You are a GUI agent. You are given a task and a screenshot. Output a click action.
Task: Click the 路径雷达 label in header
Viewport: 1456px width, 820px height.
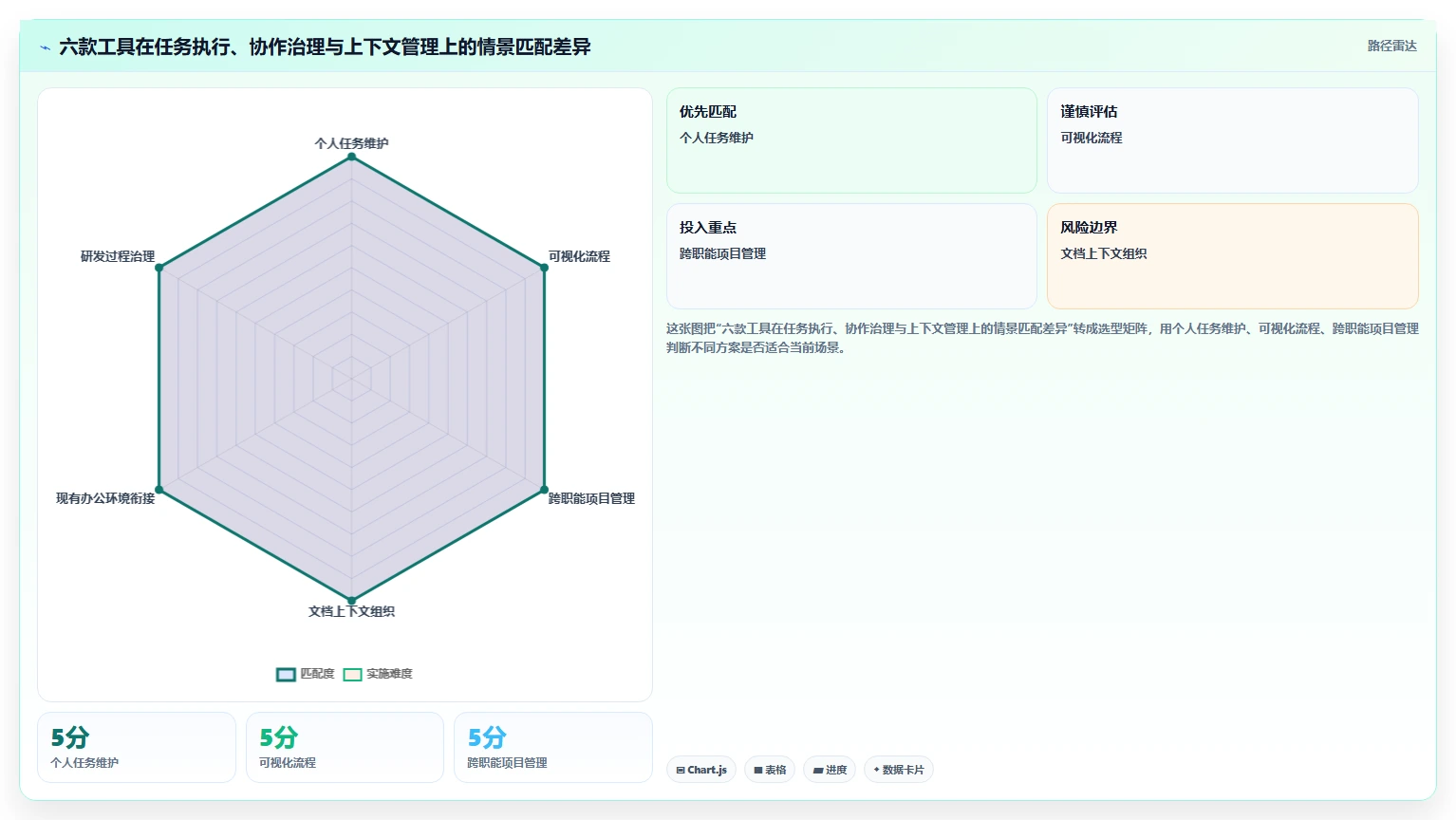click(1391, 46)
